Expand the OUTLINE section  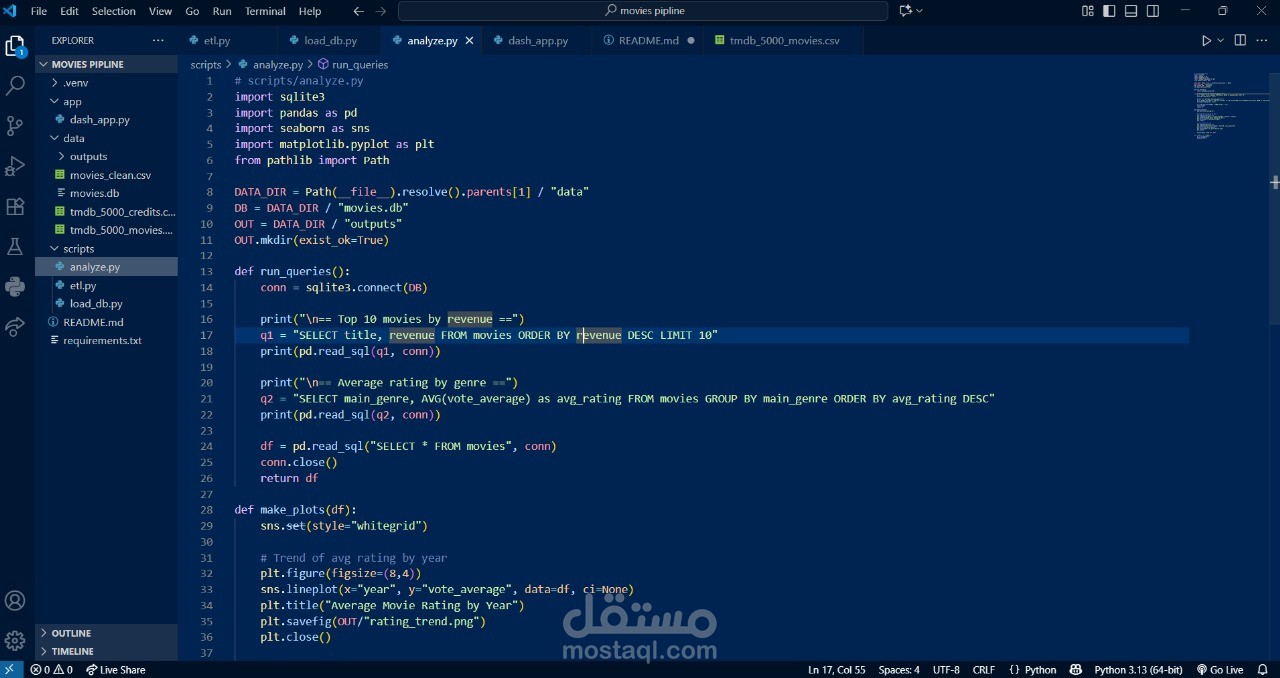click(x=106, y=633)
